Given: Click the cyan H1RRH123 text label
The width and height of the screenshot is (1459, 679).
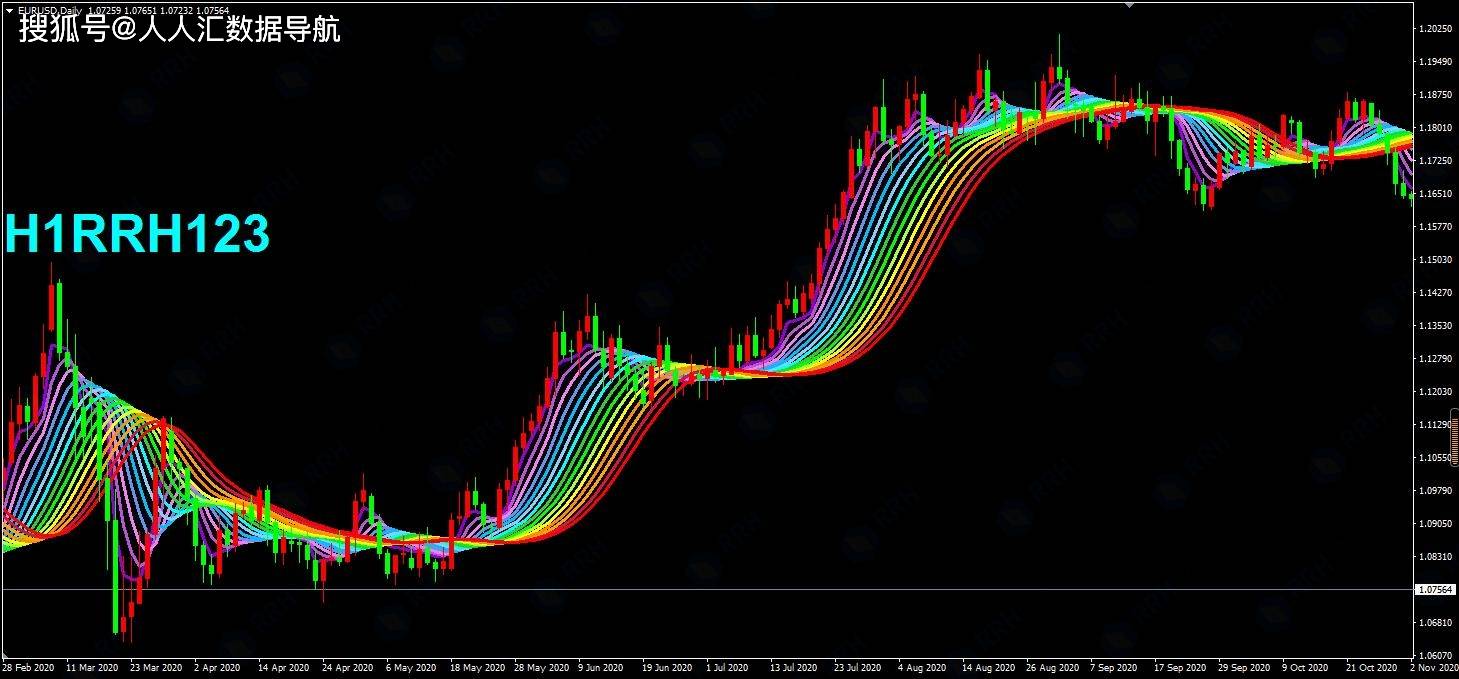Looking at the screenshot, I should 137,235.
